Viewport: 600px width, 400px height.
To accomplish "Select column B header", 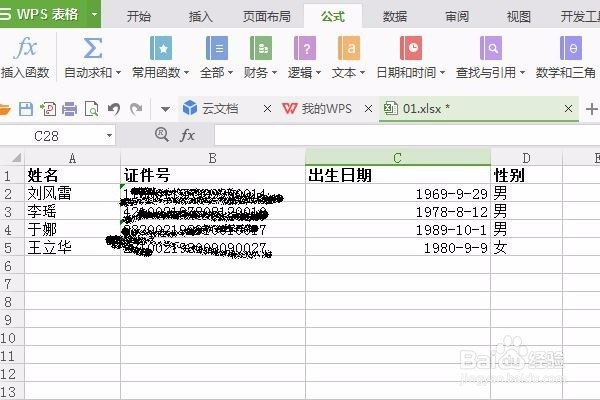I will coord(213,158).
